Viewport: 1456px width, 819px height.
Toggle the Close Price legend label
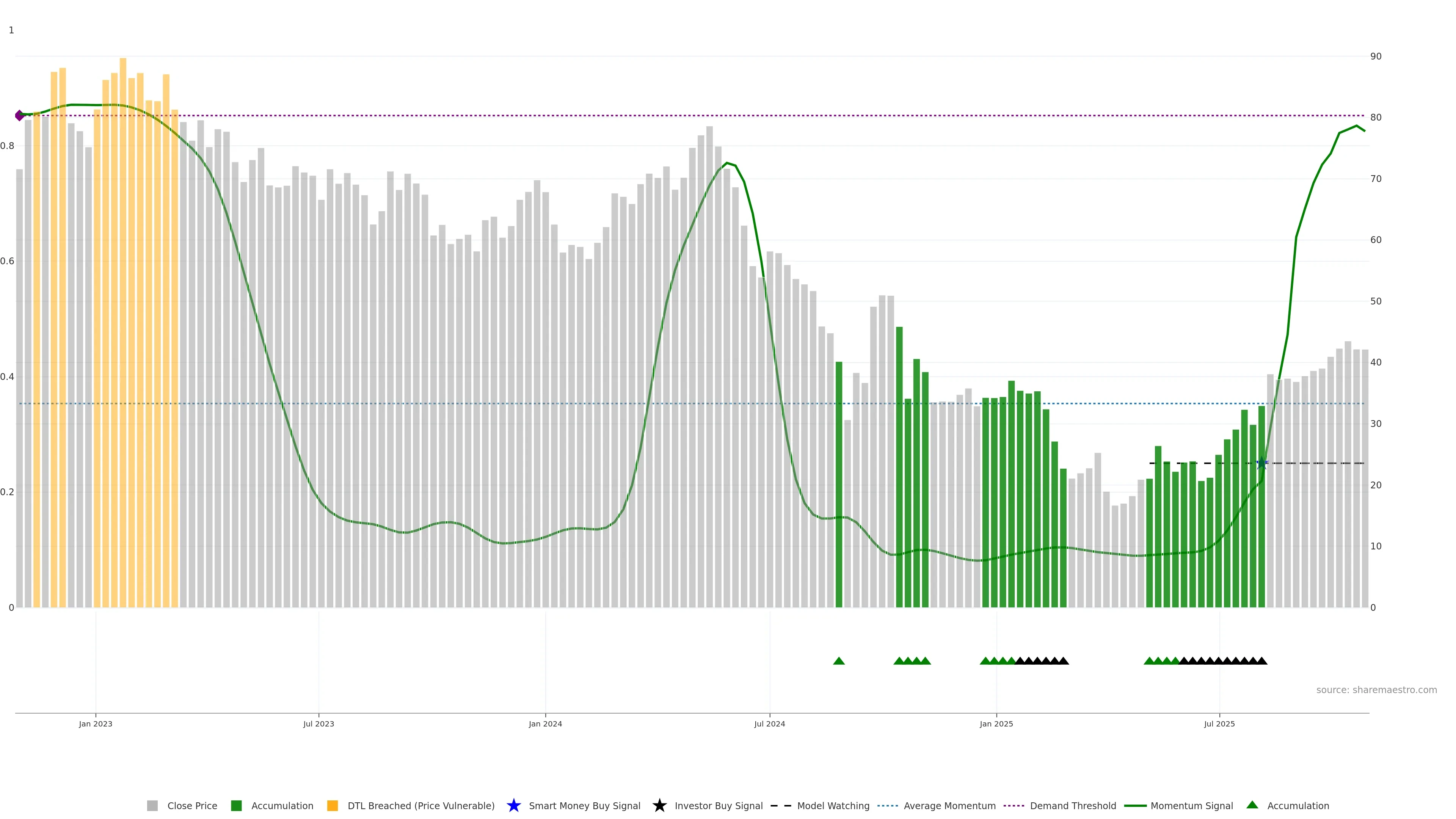coord(192,805)
